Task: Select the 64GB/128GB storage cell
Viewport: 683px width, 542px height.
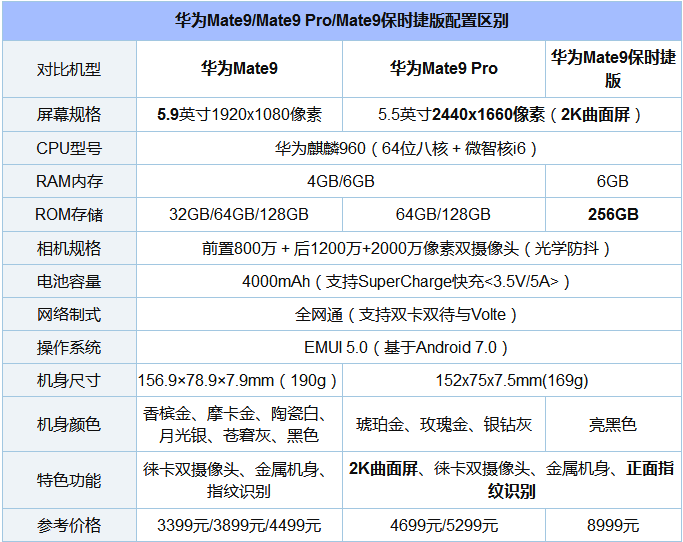Action: tap(443, 214)
